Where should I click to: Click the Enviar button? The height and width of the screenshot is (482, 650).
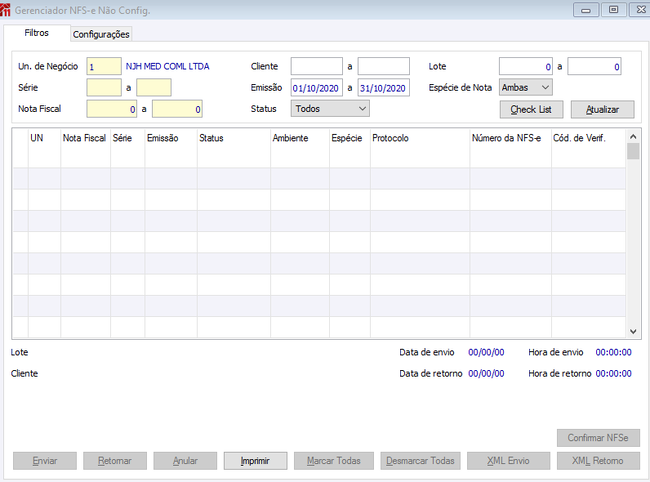tap(45, 461)
